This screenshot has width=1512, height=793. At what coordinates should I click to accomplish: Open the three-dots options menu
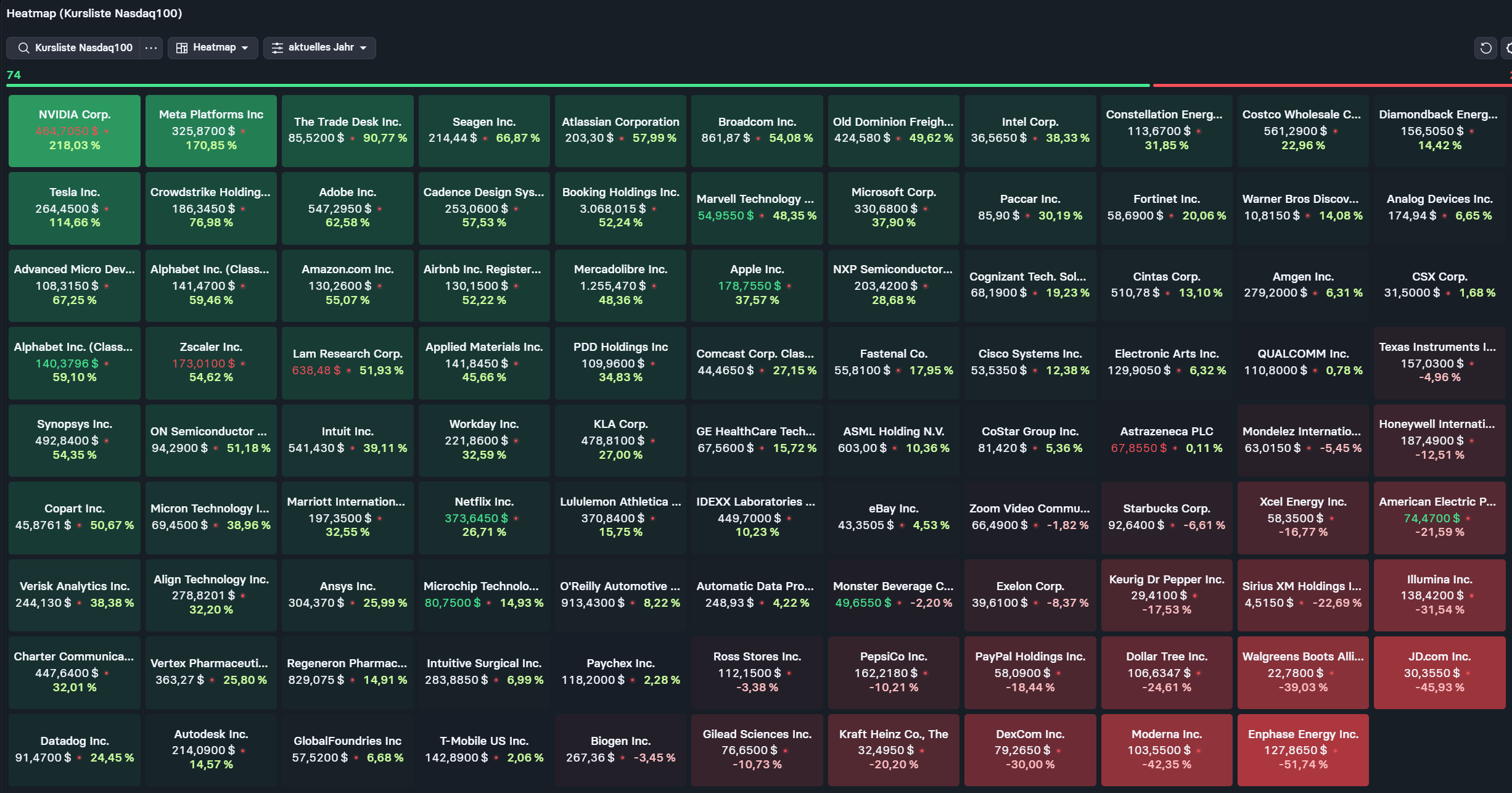click(151, 47)
